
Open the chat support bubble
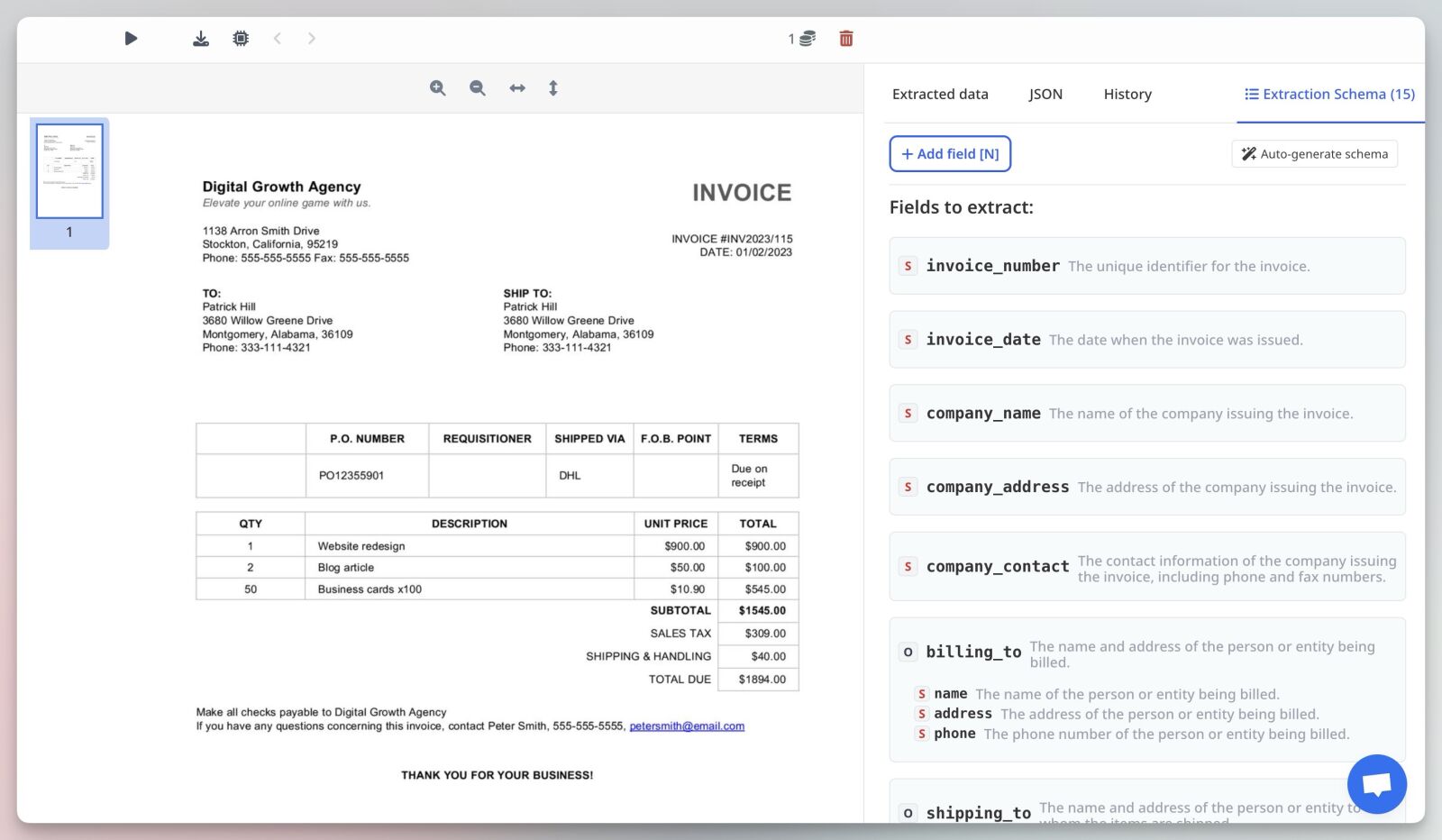(x=1376, y=784)
